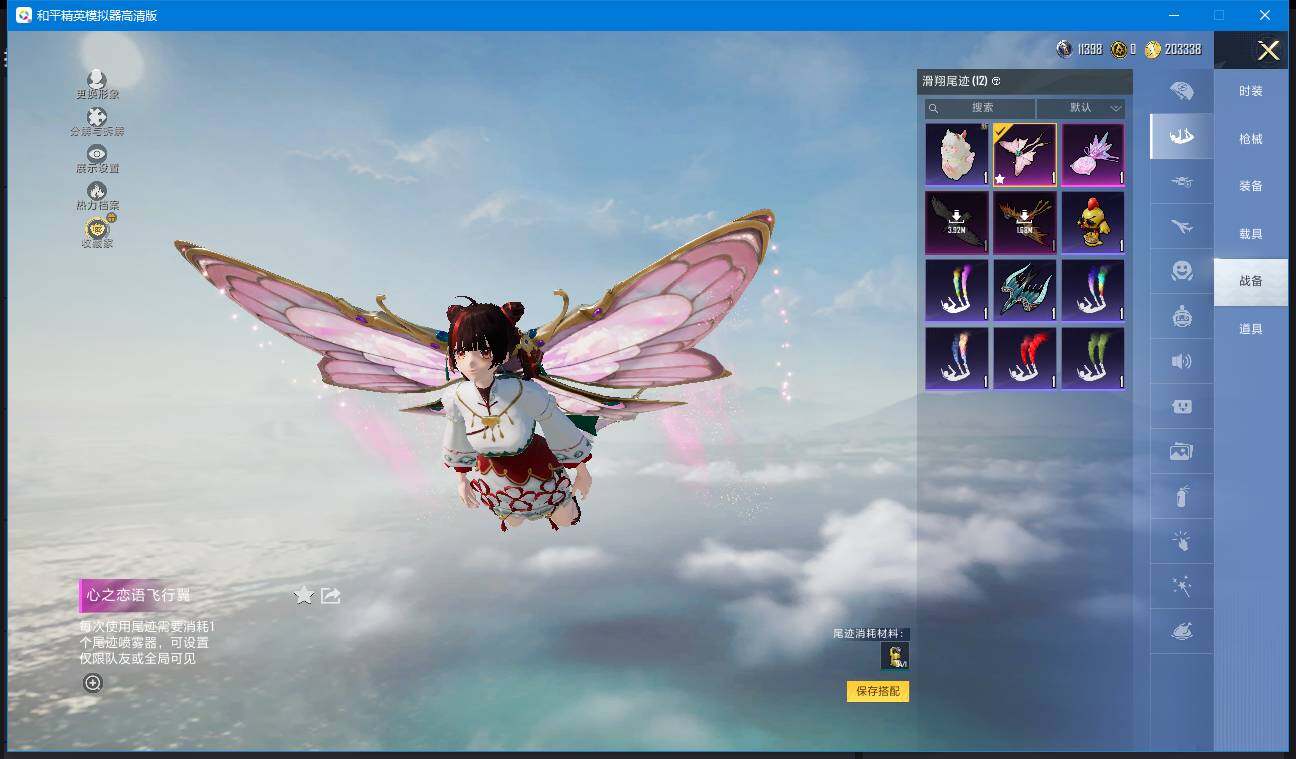
Task: Open the clapping hand category icon
Action: 1181,541
